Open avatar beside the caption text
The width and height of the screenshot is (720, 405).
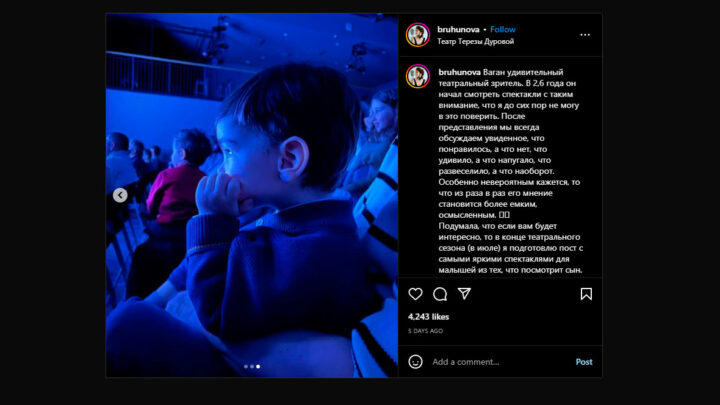[x=417, y=76]
